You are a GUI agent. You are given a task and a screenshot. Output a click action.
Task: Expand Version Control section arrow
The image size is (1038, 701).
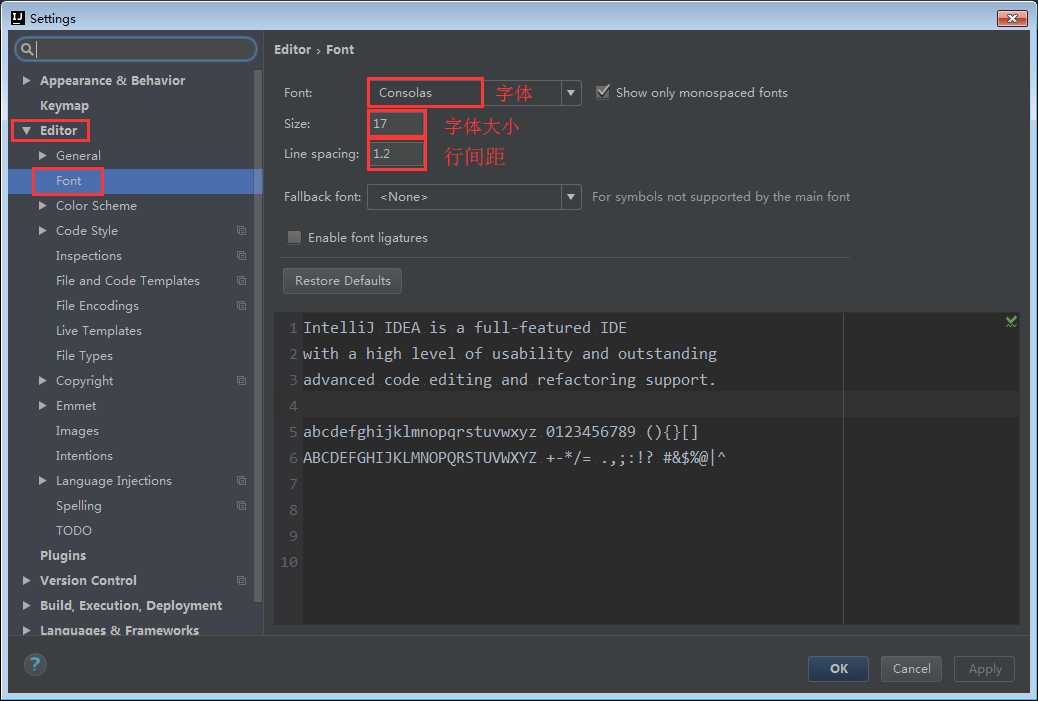point(26,581)
